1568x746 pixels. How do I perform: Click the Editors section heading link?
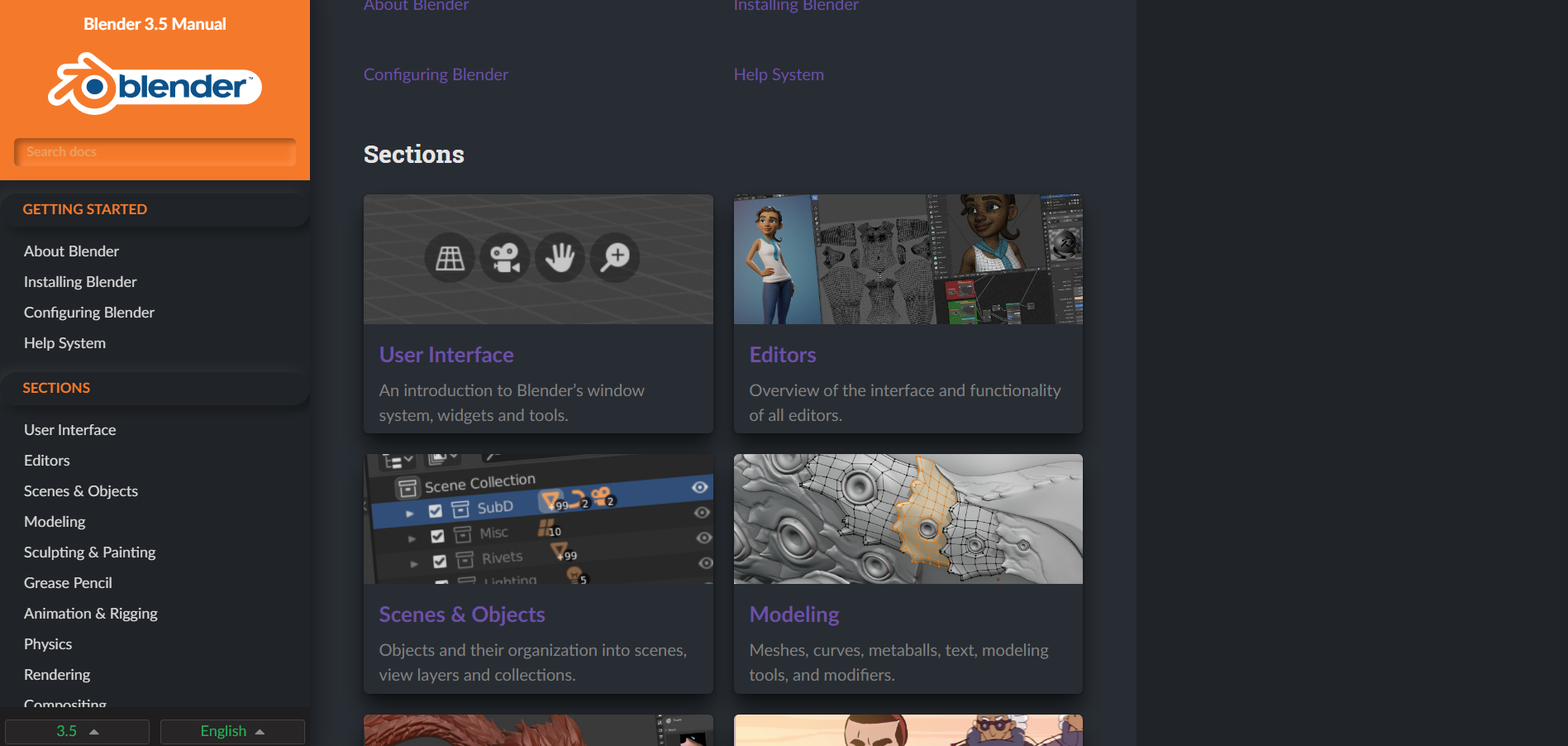(782, 354)
